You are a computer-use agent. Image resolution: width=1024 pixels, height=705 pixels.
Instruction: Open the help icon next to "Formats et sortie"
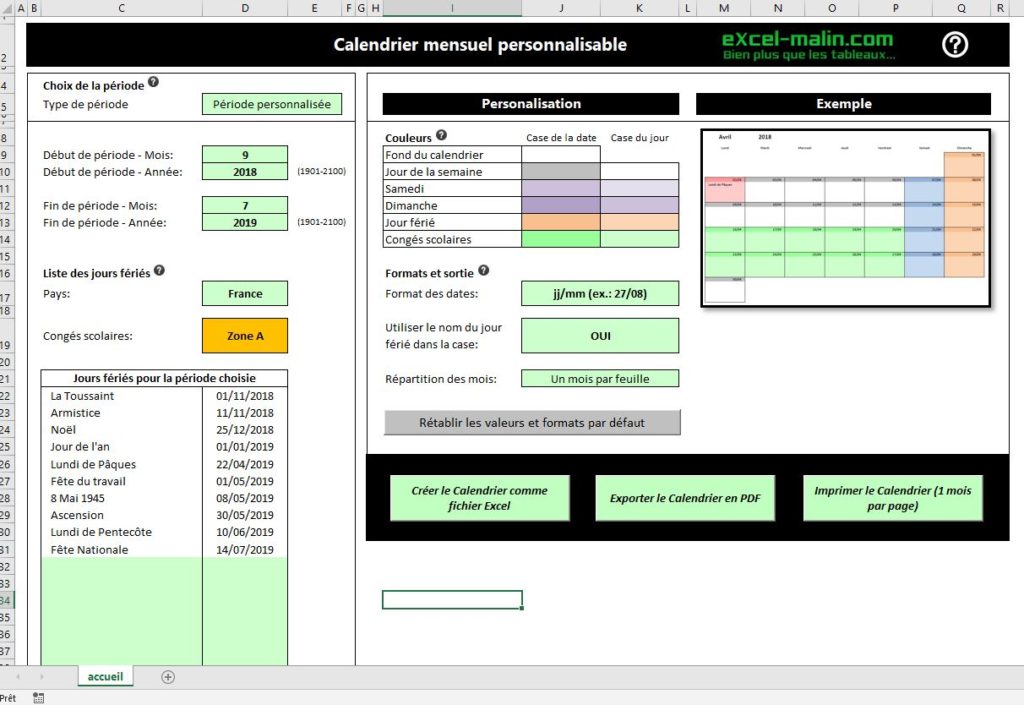(486, 269)
